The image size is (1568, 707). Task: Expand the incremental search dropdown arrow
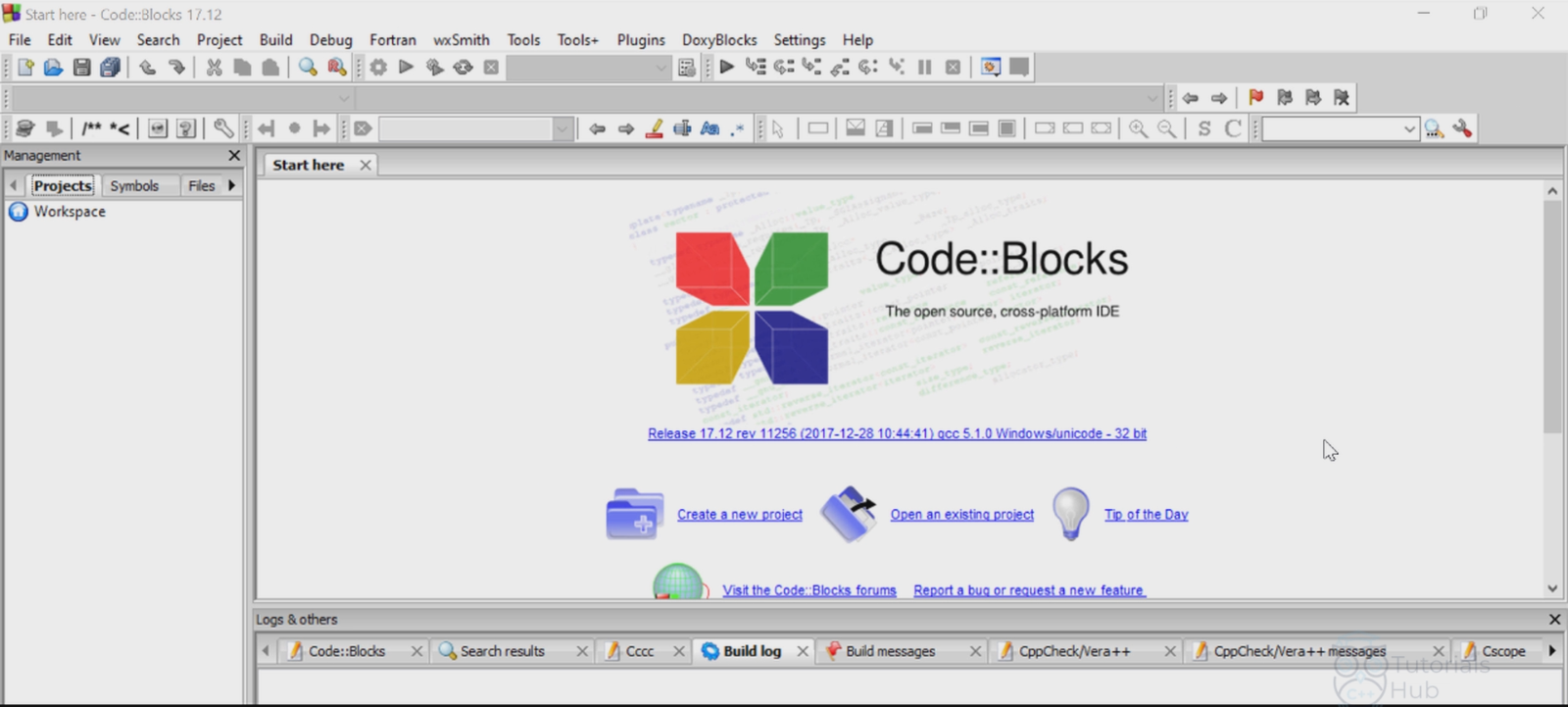tap(563, 128)
